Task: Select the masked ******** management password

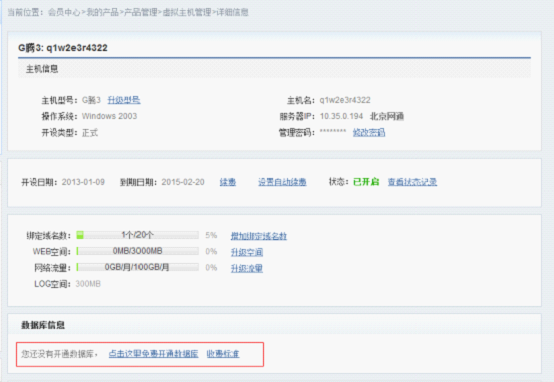Action: pyautogui.click(x=333, y=132)
